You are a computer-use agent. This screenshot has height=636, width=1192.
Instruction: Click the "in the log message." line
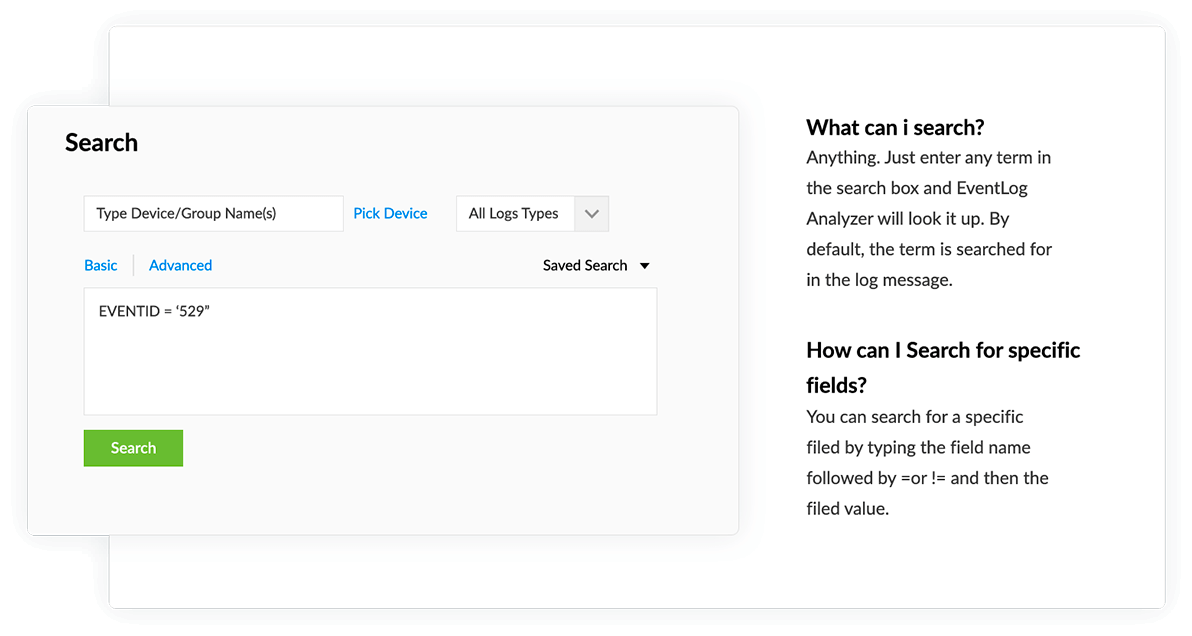[879, 280]
